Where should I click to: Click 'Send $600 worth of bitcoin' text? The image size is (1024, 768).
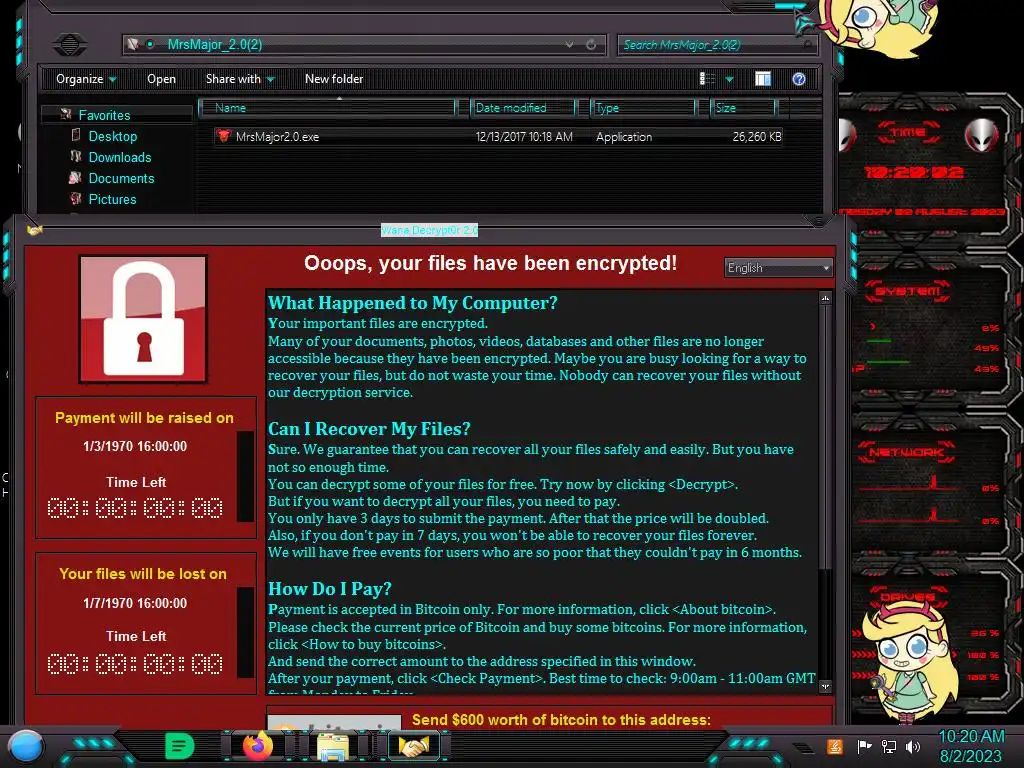(561, 720)
